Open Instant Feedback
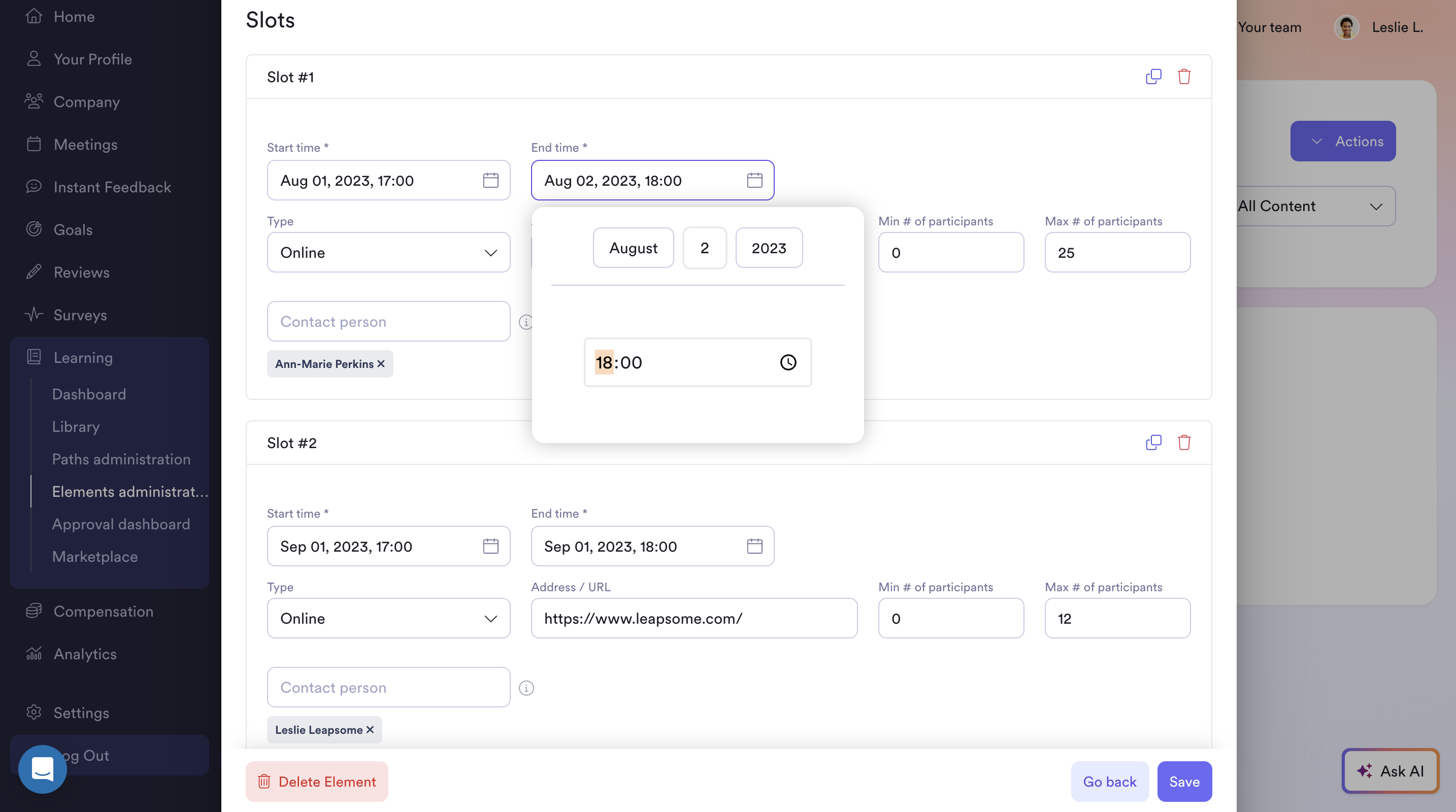The width and height of the screenshot is (1456, 812). pos(98,187)
